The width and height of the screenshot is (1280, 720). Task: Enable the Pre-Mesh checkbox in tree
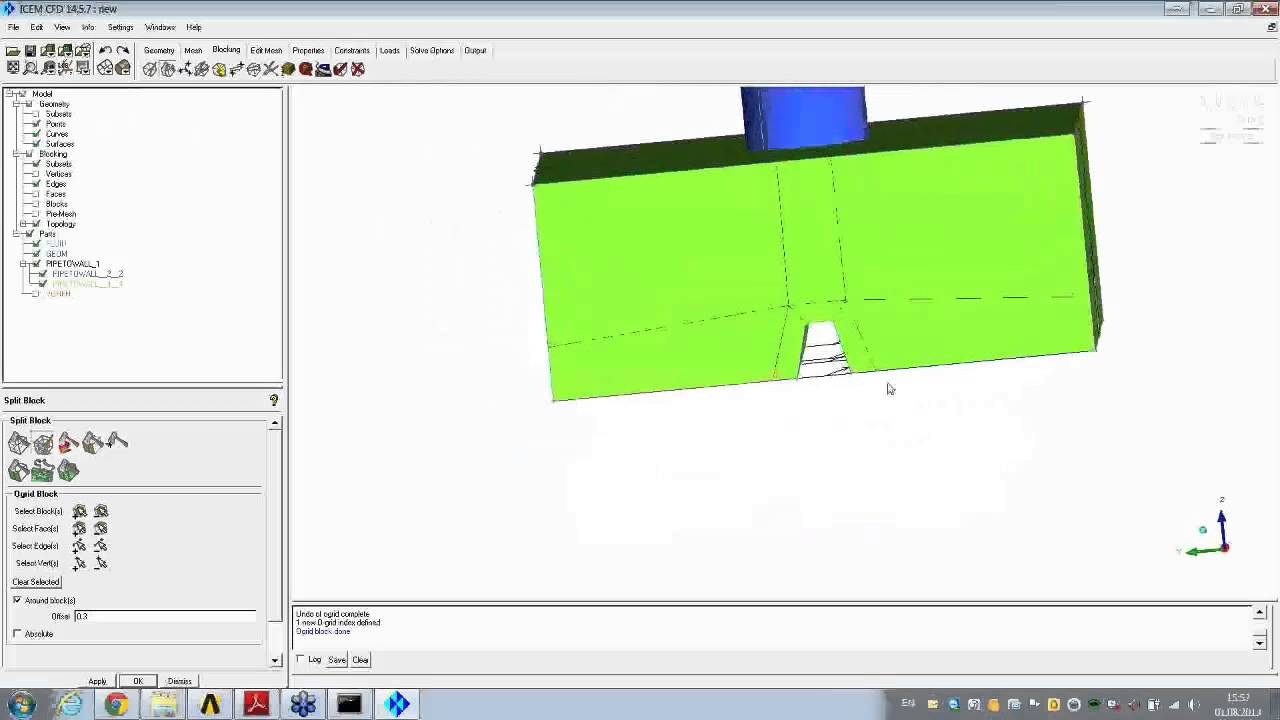pyautogui.click(x=36, y=214)
